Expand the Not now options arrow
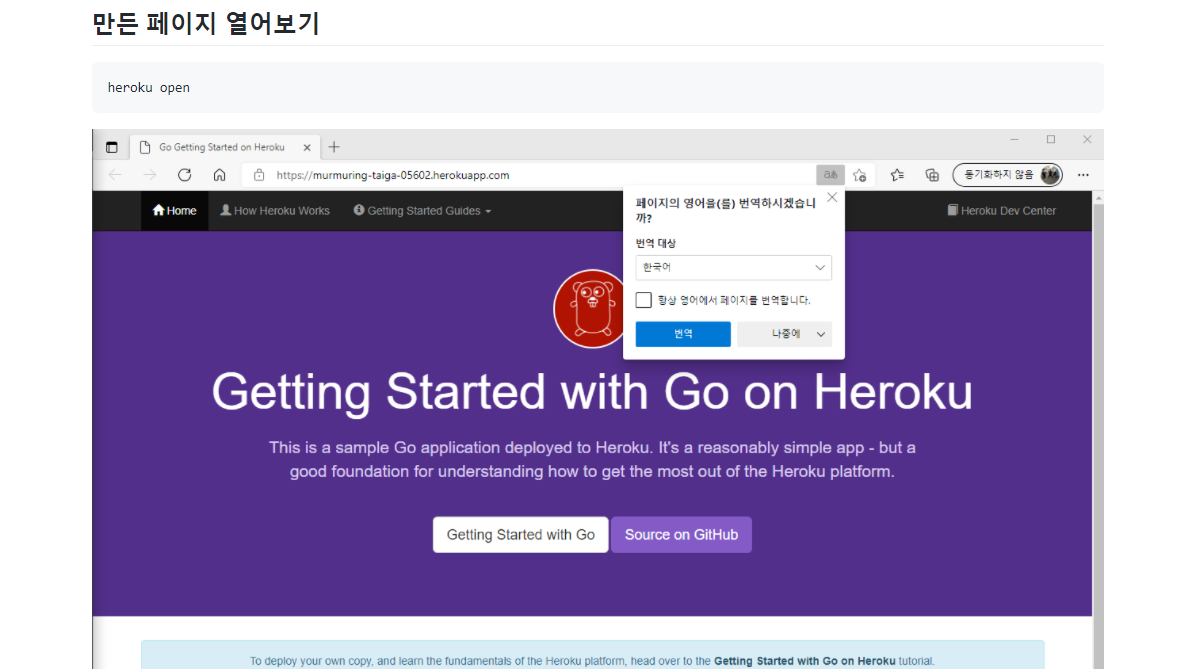Screen dimensions: 1193x669 coord(821,334)
